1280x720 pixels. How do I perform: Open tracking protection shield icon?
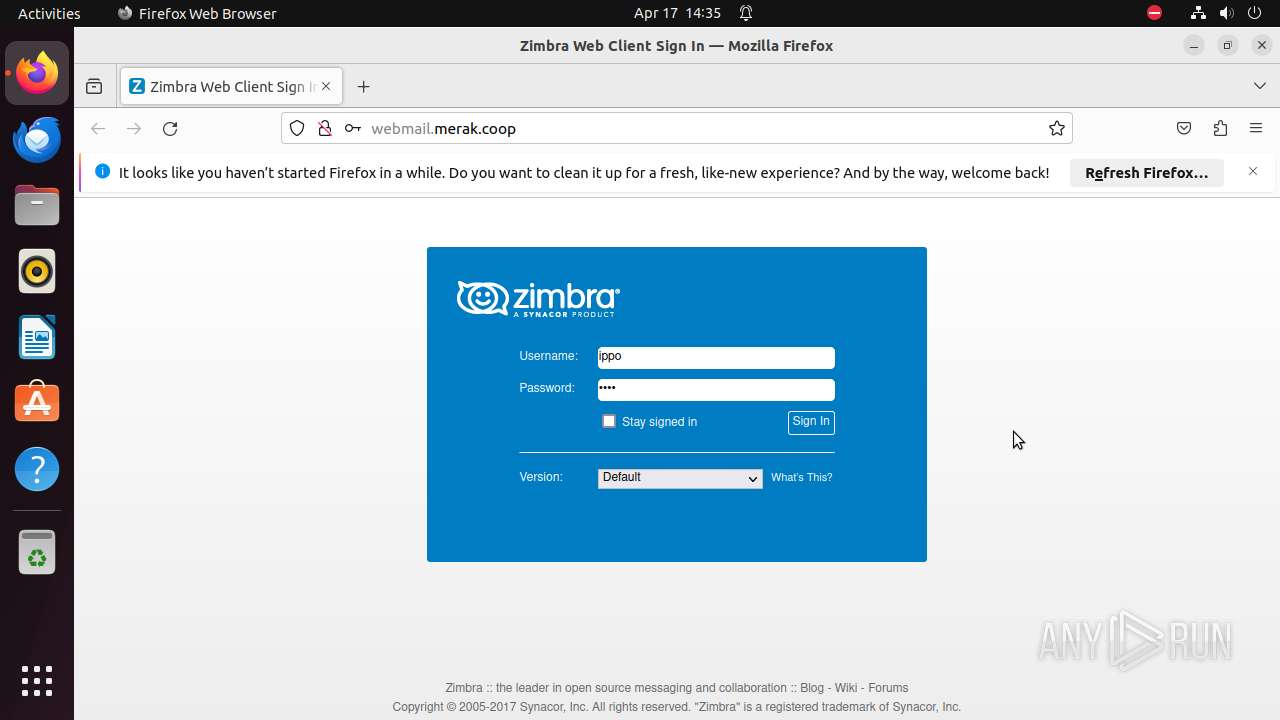tap(297, 128)
